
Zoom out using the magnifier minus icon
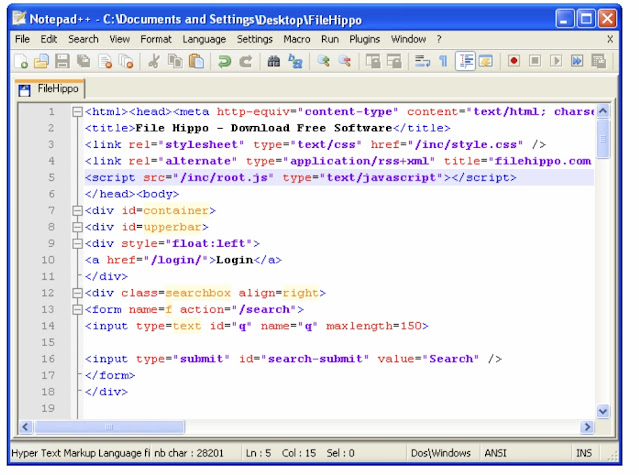[x=345, y=62]
